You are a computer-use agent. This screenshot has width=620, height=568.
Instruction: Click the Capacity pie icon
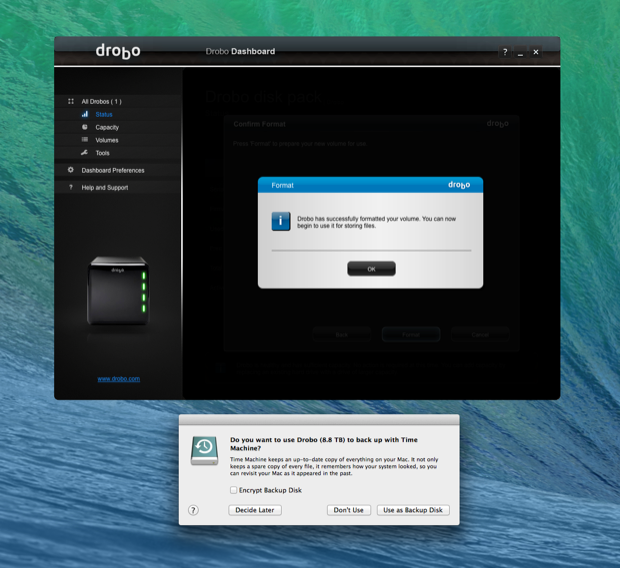(x=85, y=127)
